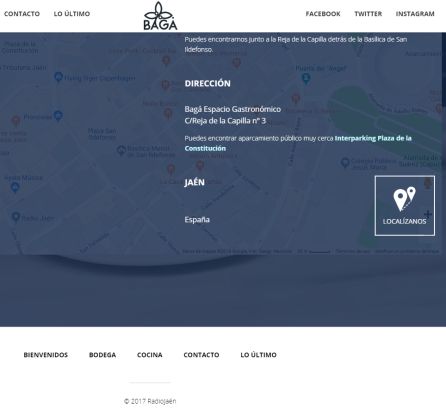Click the Primaprix store map marker
Screen dimensions: 446x409
(x=58, y=116)
